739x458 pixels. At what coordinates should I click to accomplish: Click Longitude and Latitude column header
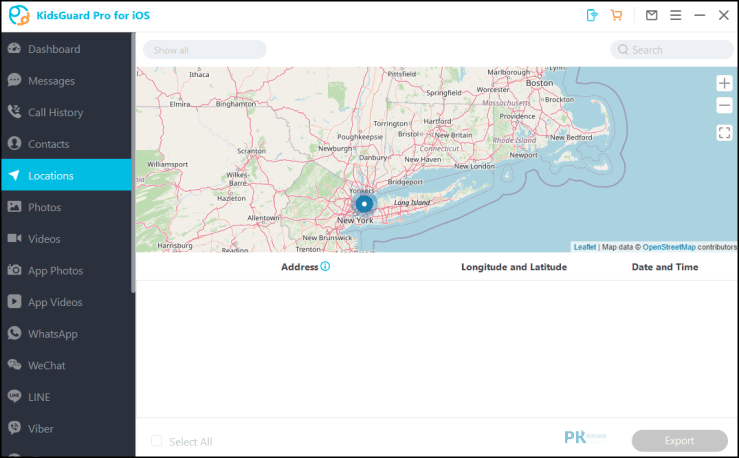(514, 267)
